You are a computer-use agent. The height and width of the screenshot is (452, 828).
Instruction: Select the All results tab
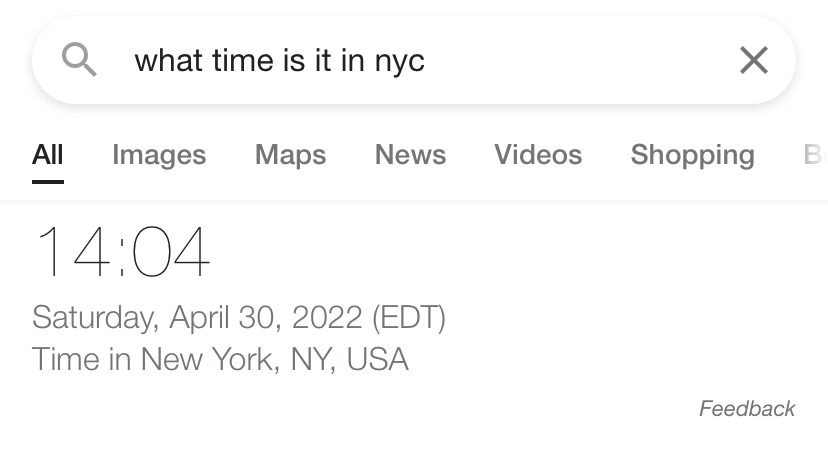(x=47, y=155)
